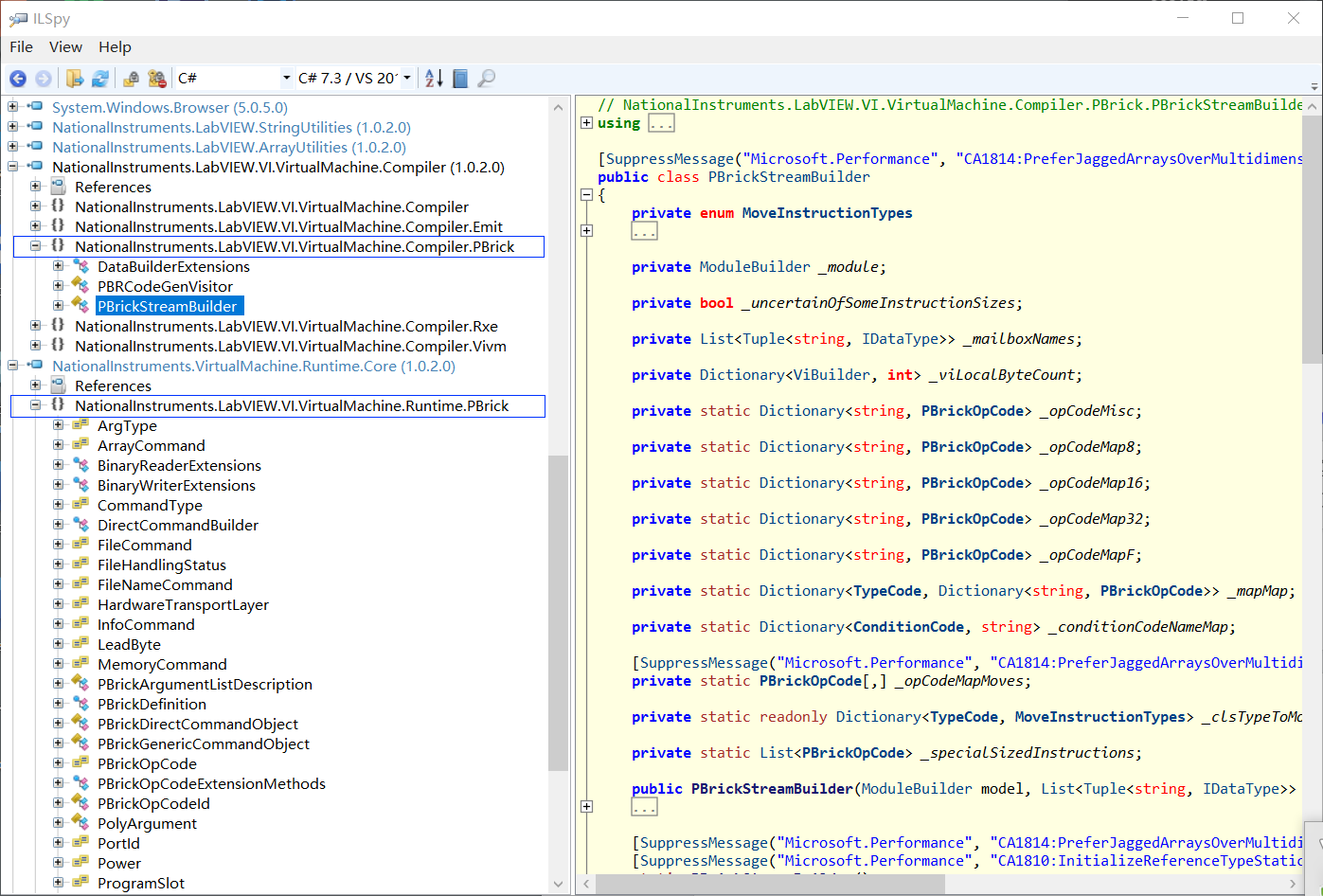The height and width of the screenshot is (896, 1323).
Task: Click the PBrickDirectCommandObject class icon
Action: click(80, 723)
